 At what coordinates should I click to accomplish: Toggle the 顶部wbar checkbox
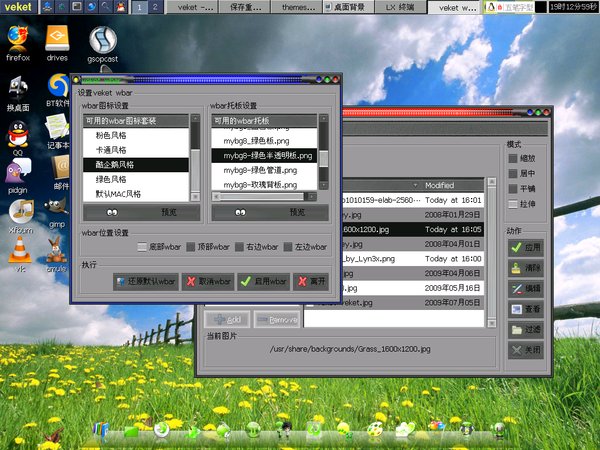click(190, 247)
